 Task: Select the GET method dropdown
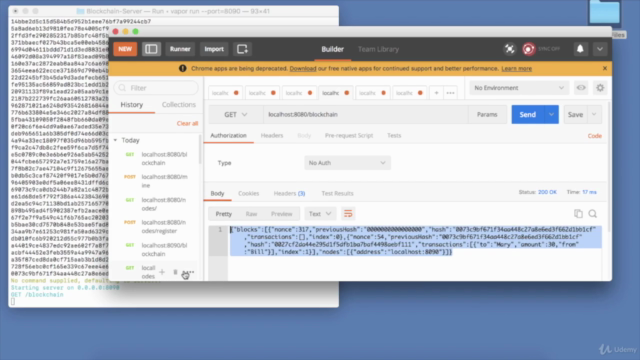point(236,115)
